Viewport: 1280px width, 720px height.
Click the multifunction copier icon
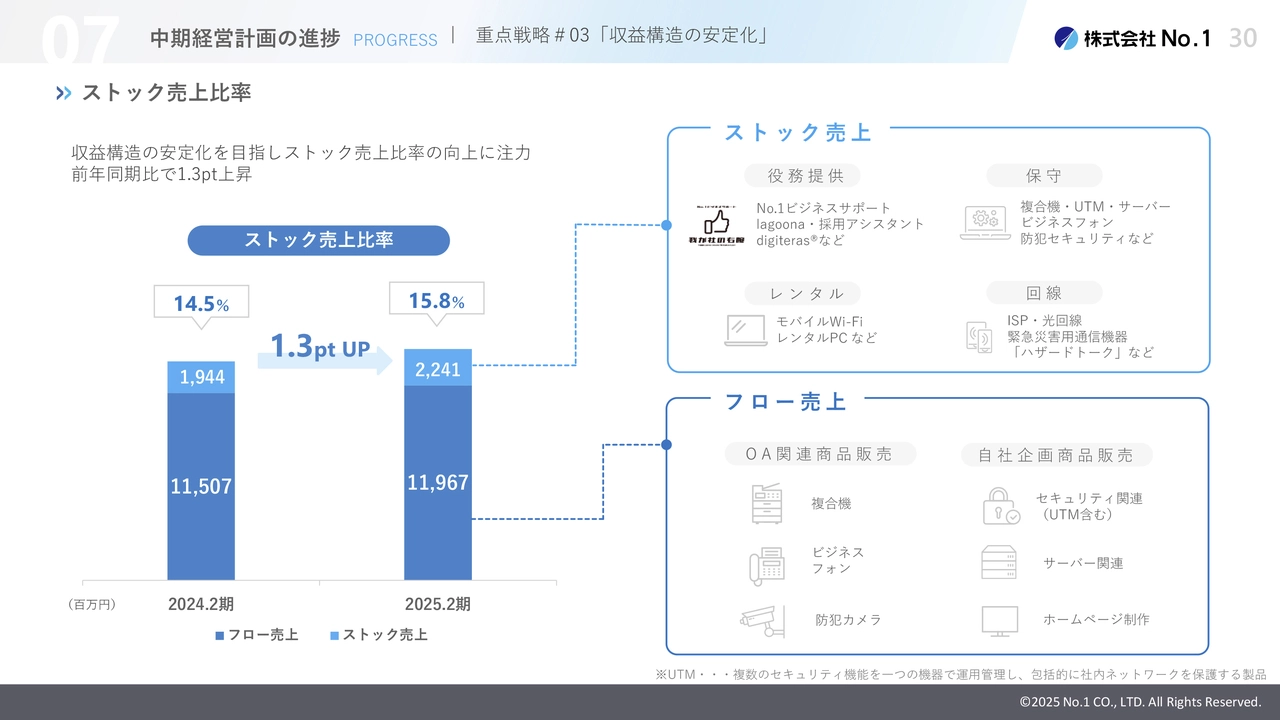point(769,503)
